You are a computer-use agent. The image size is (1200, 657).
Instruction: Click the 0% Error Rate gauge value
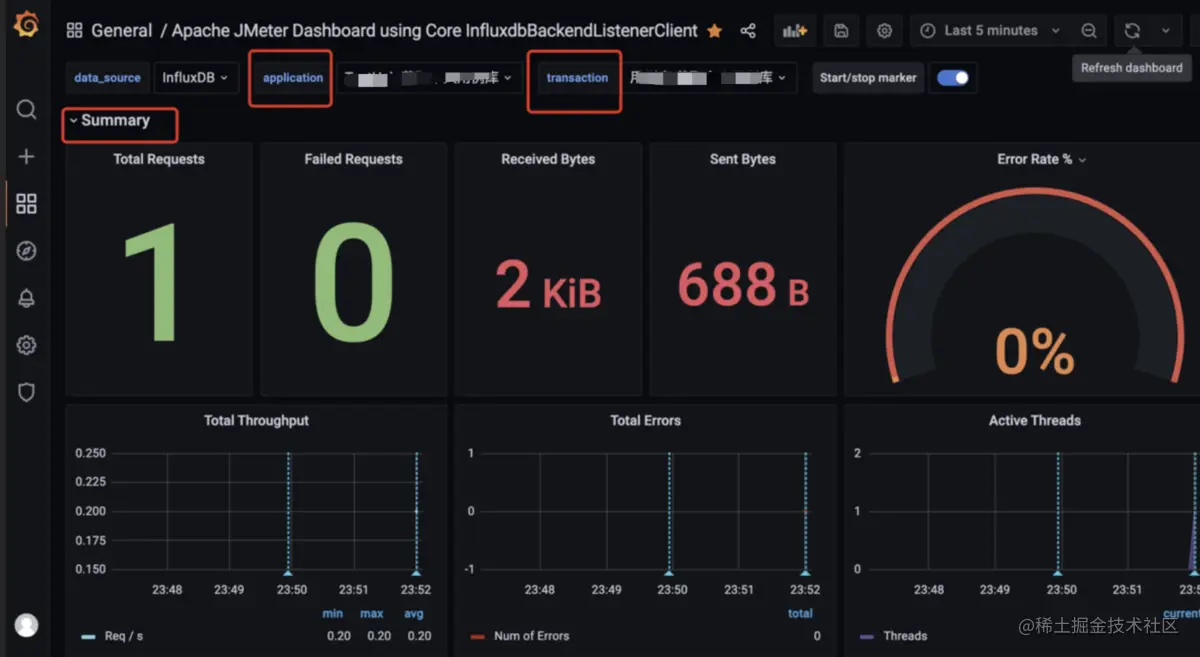click(1035, 352)
